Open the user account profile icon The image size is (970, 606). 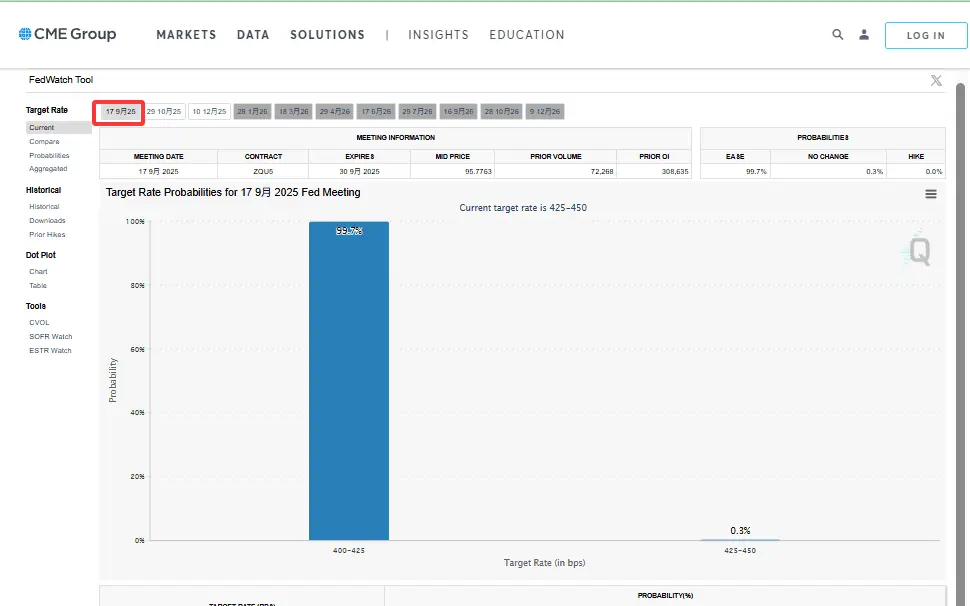tap(864, 35)
